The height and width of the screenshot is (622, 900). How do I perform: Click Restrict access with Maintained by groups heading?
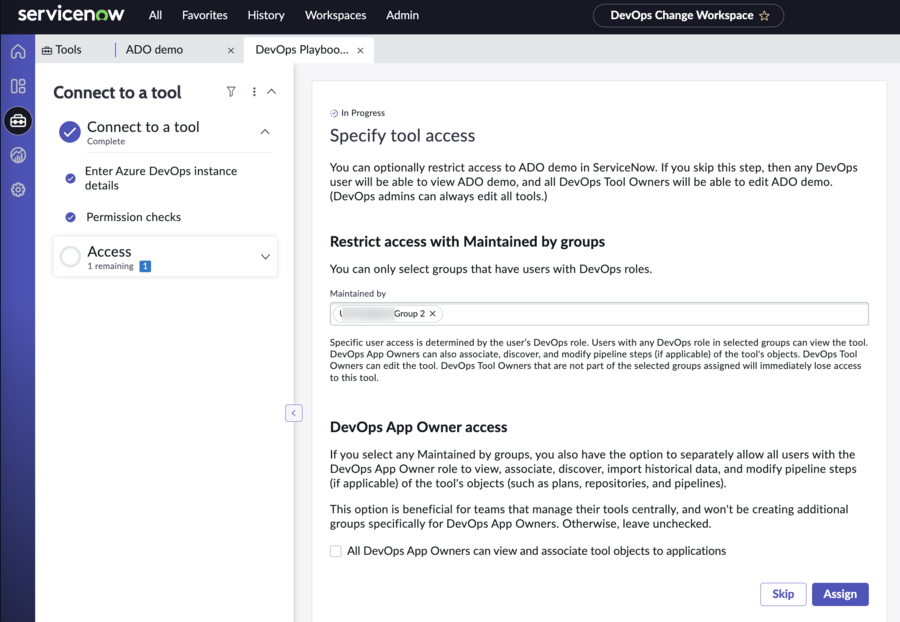(467, 242)
